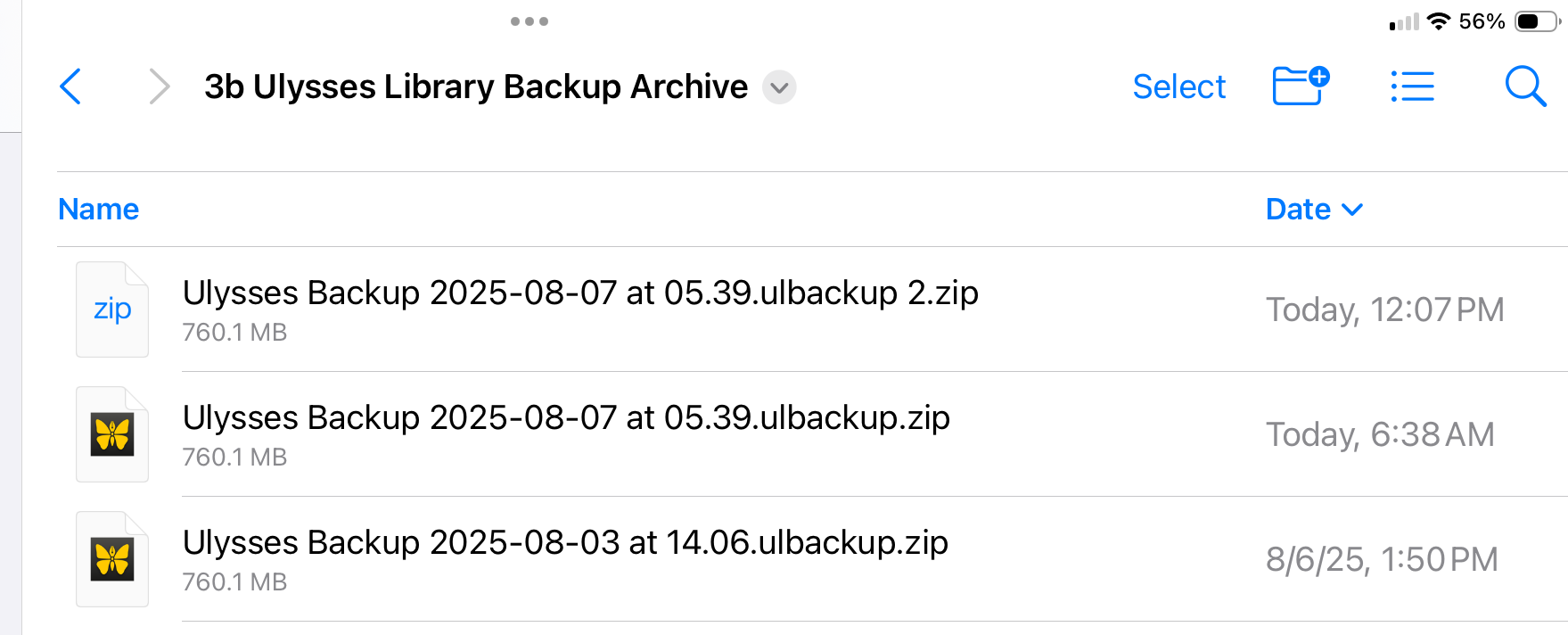The image size is (1568, 635).
Task: Expand the folder title dropdown chevron
Action: (779, 87)
